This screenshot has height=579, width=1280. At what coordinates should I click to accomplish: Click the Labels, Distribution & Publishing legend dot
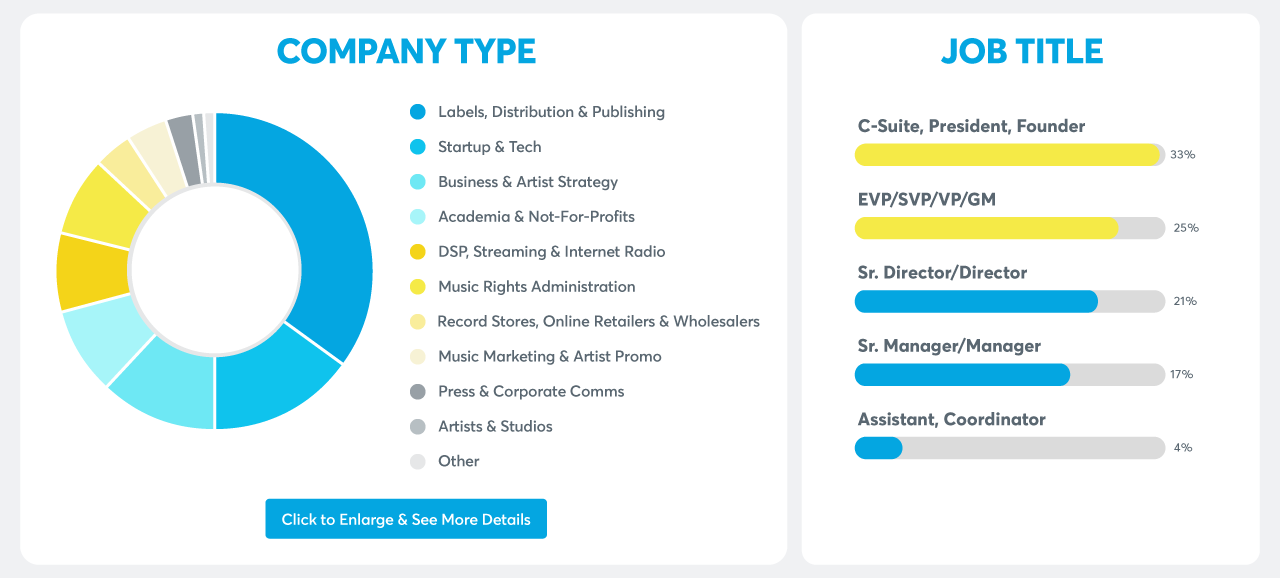[x=418, y=112]
